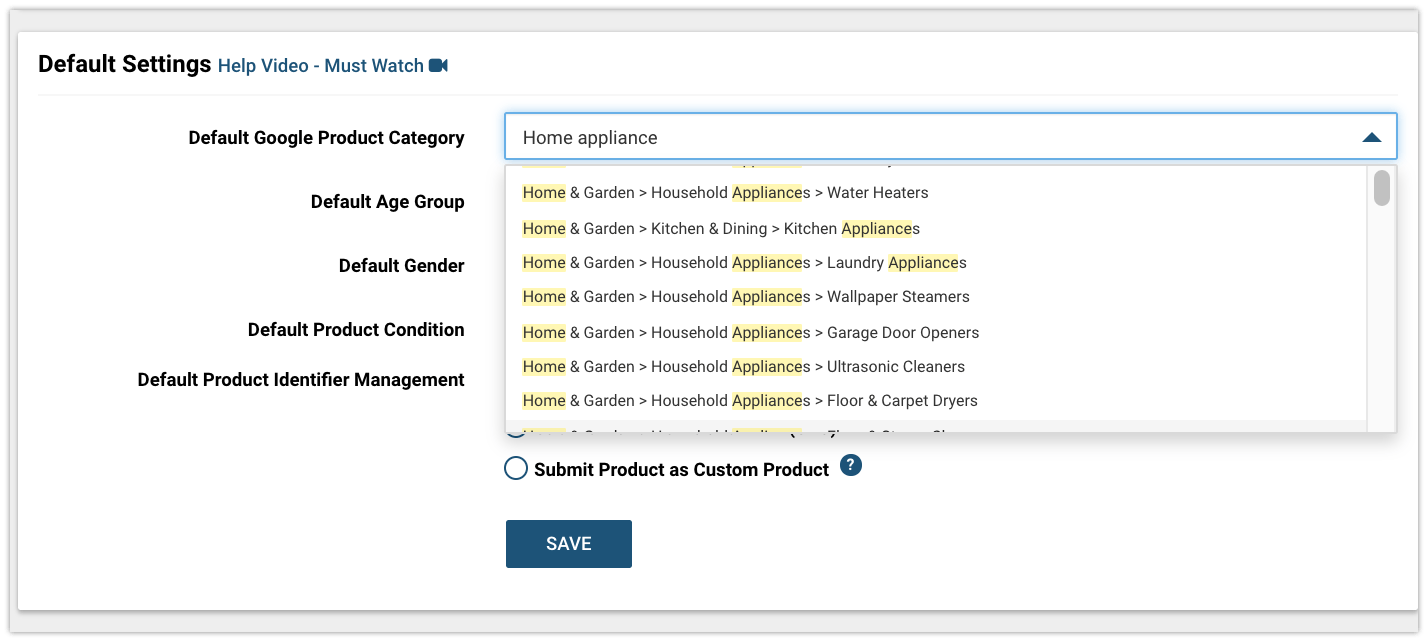Click the Default Settings heading
This screenshot has width=1428, height=642.
coord(125,64)
